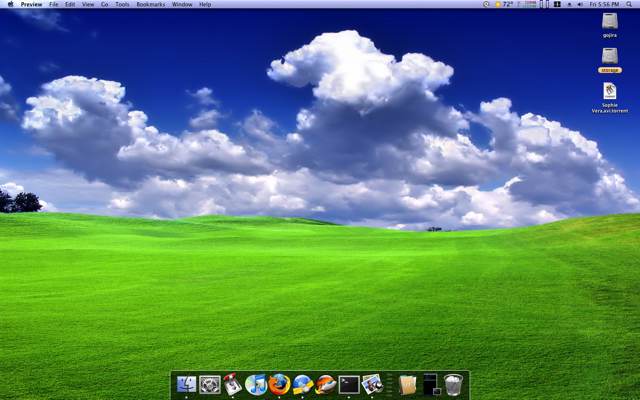Image resolution: width=640 pixels, height=400 pixels.
Task: Open the blue globe with yellow banner icon
Action: click(x=303, y=384)
